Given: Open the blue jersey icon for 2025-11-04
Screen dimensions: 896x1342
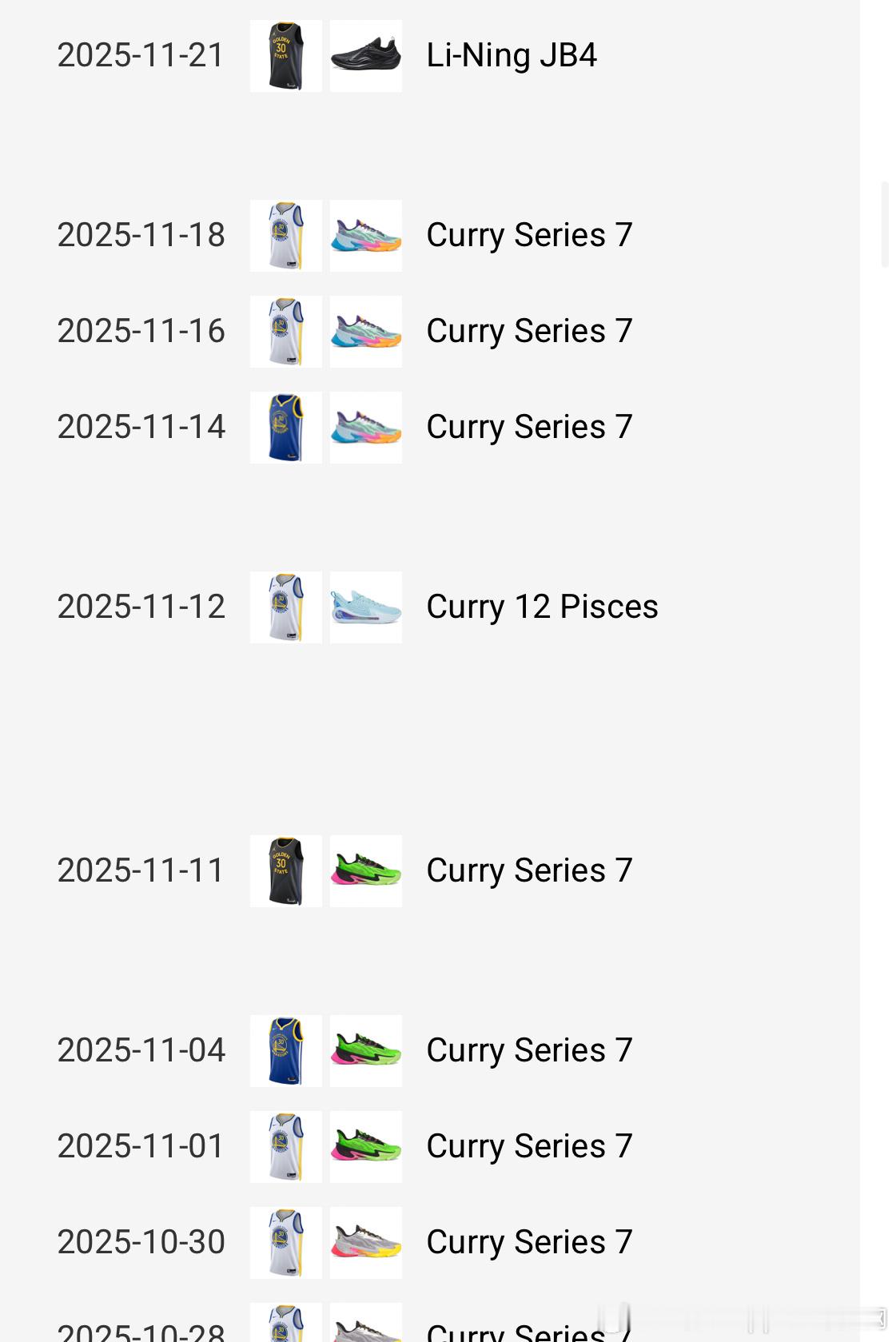Looking at the screenshot, I should [x=285, y=1051].
